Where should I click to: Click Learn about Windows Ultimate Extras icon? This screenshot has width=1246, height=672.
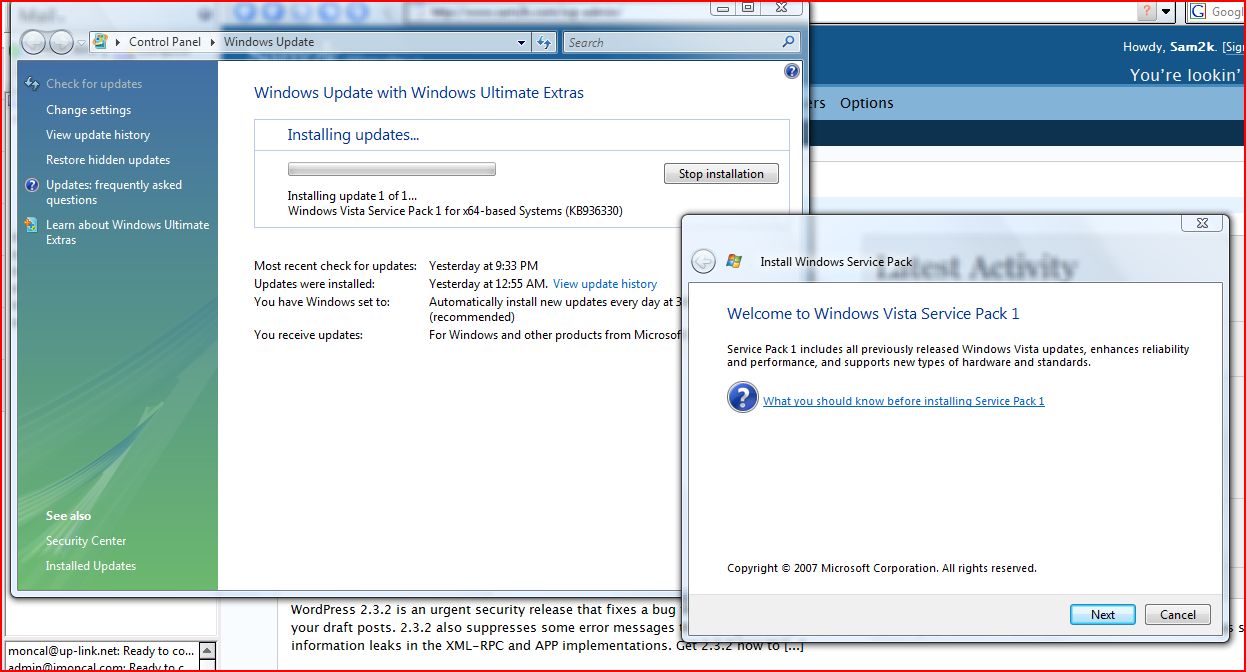pyautogui.click(x=31, y=225)
